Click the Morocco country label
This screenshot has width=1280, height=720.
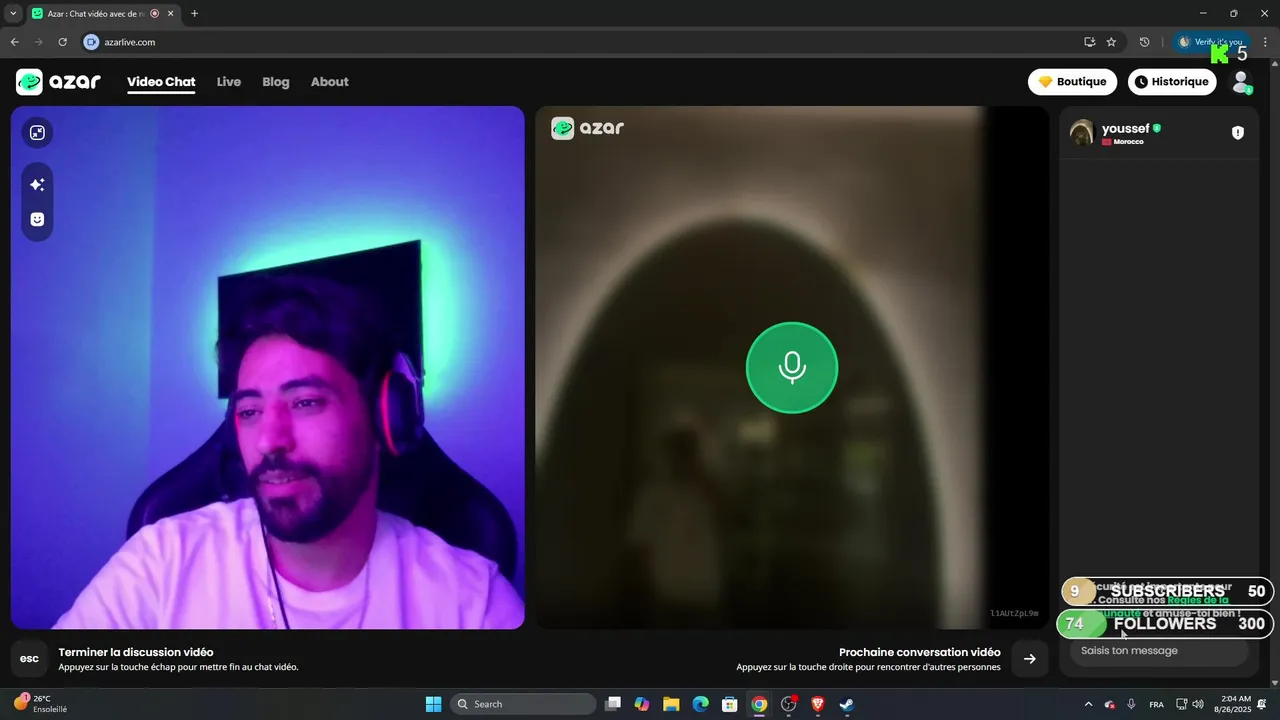tap(1128, 142)
